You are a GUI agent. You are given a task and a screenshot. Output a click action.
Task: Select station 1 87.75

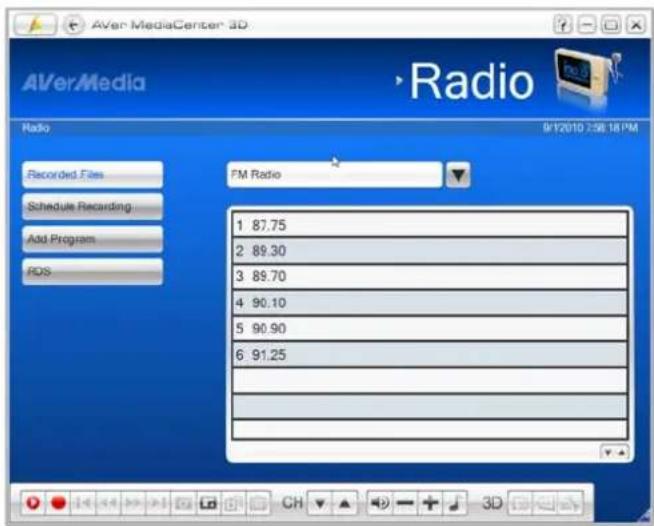click(x=430, y=225)
